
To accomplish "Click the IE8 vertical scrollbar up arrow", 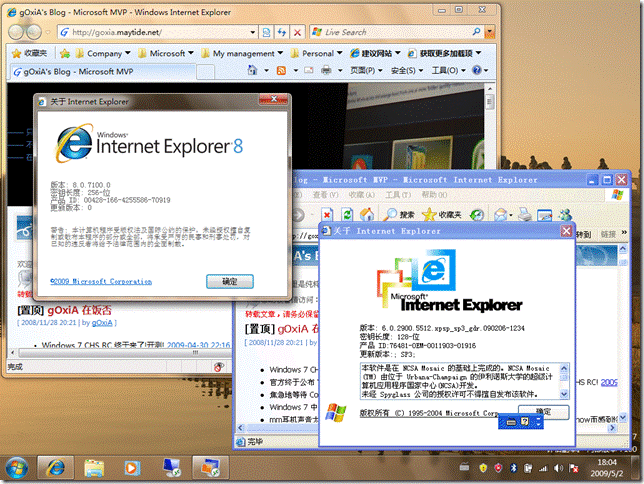I will click(490, 88).
